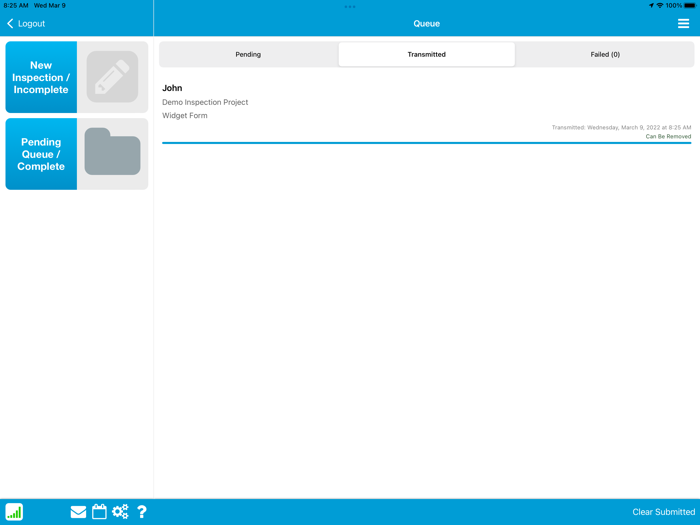Click the Logout link
The height and width of the screenshot is (525, 700).
tap(31, 24)
